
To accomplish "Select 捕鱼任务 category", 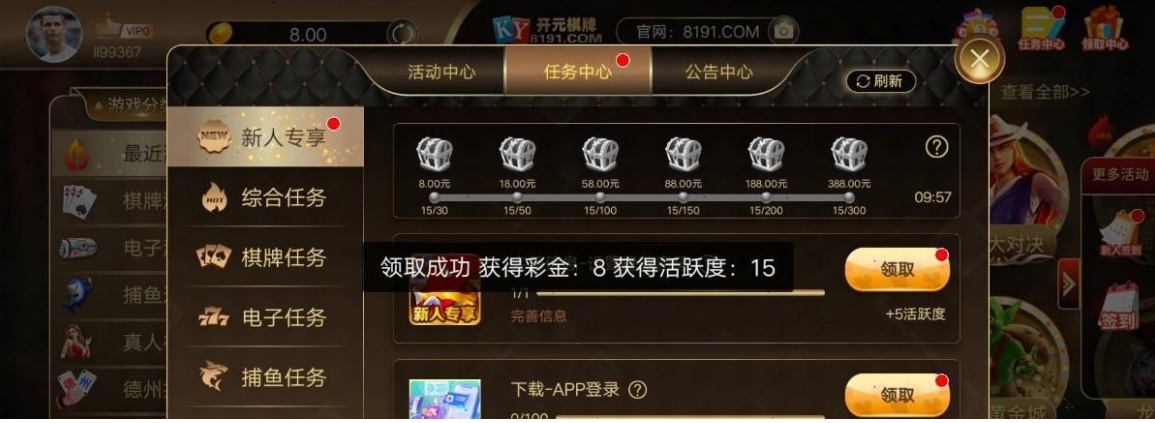I will (x=265, y=377).
